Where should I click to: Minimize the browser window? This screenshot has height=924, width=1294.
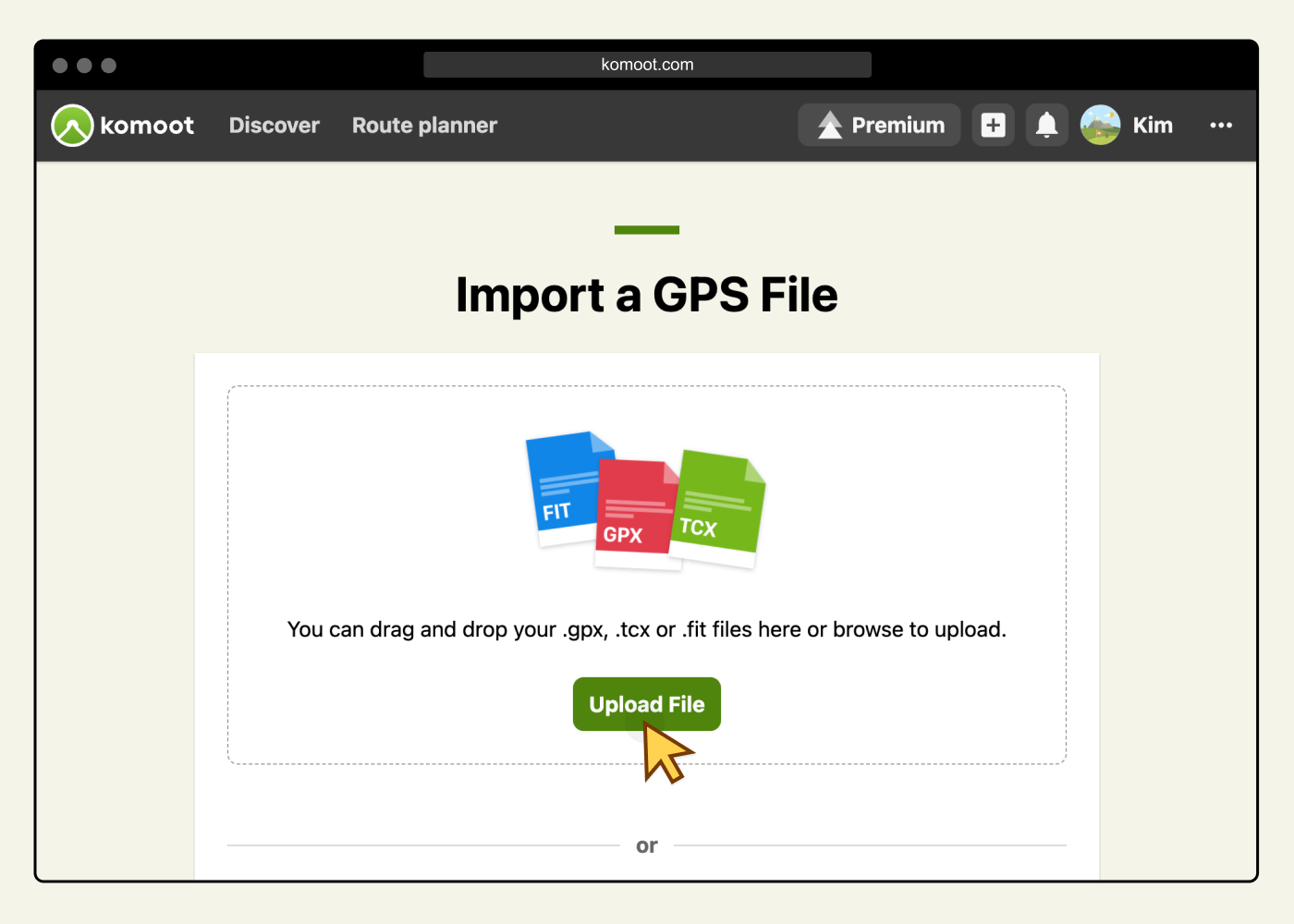pyautogui.click(x=84, y=66)
